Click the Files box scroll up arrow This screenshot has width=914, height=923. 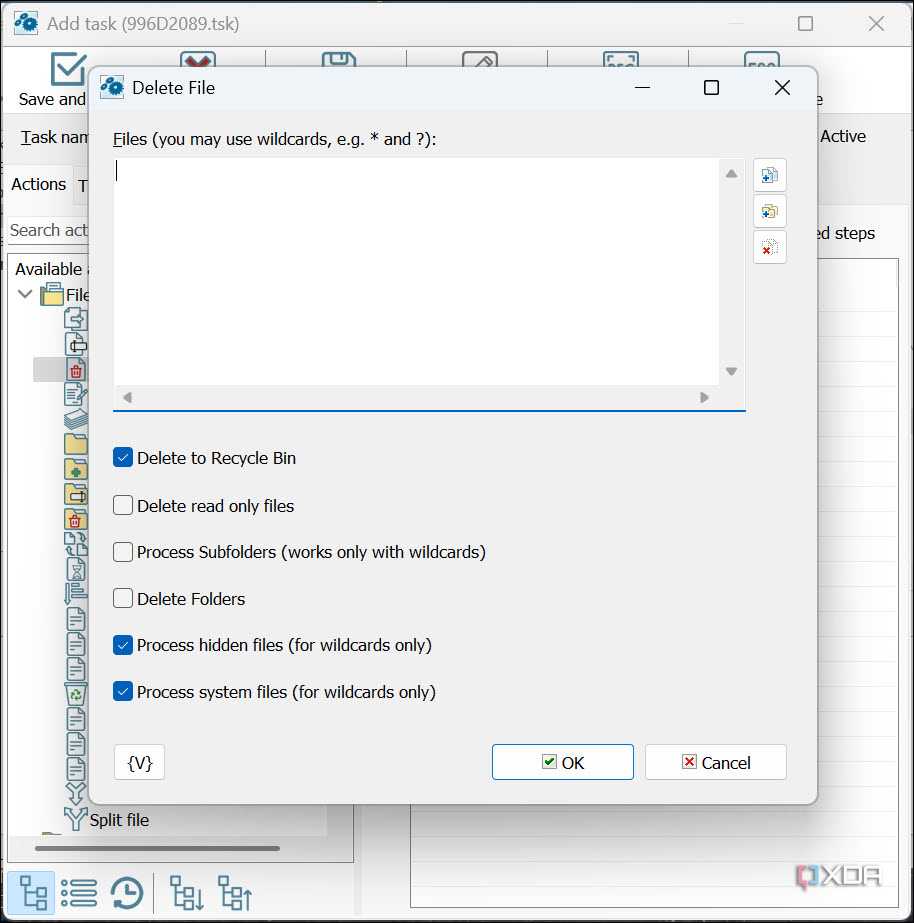coord(732,173)
